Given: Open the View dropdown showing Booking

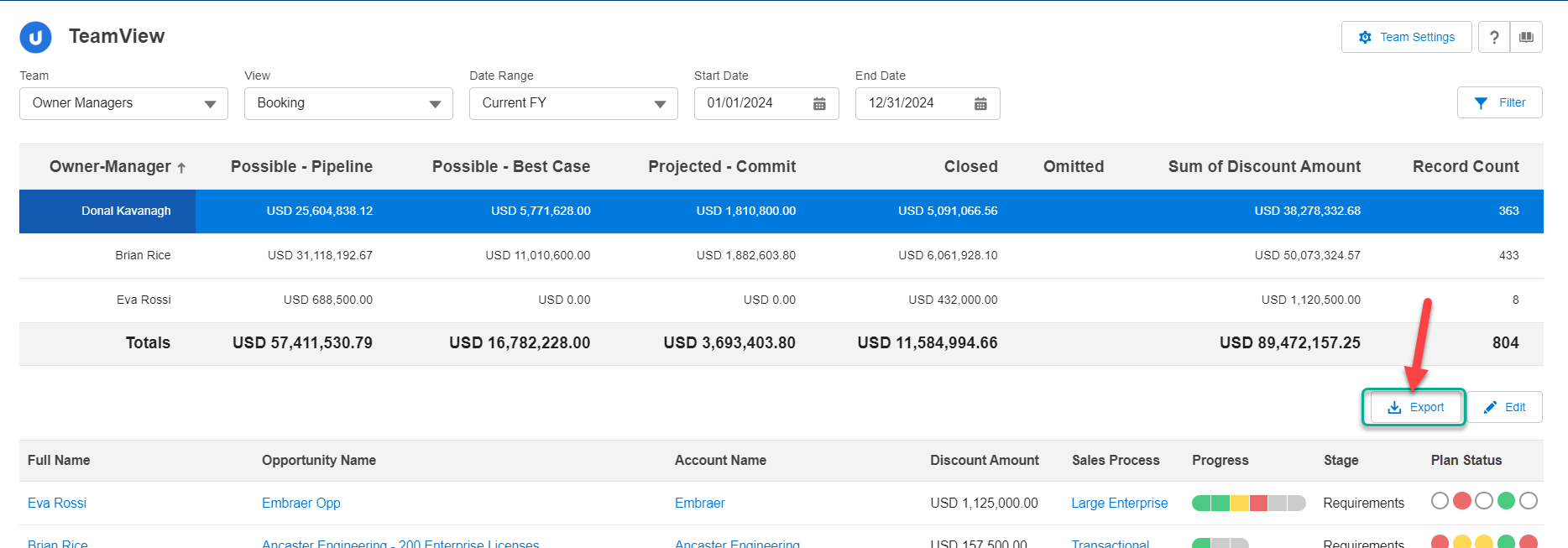Looking at the screenshot, I should (x=348, y=104).
